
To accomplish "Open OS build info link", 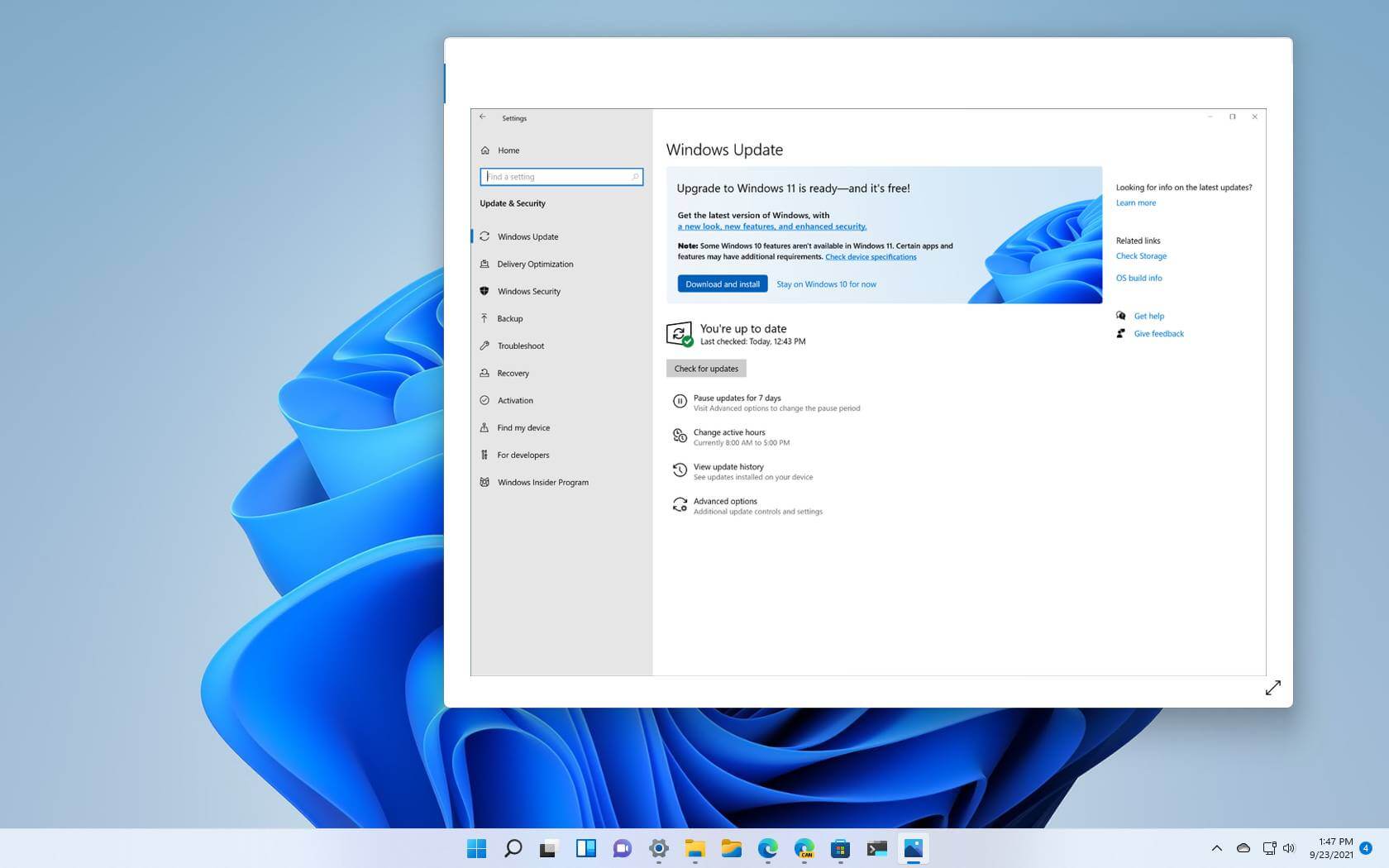I will (1138, 279).
